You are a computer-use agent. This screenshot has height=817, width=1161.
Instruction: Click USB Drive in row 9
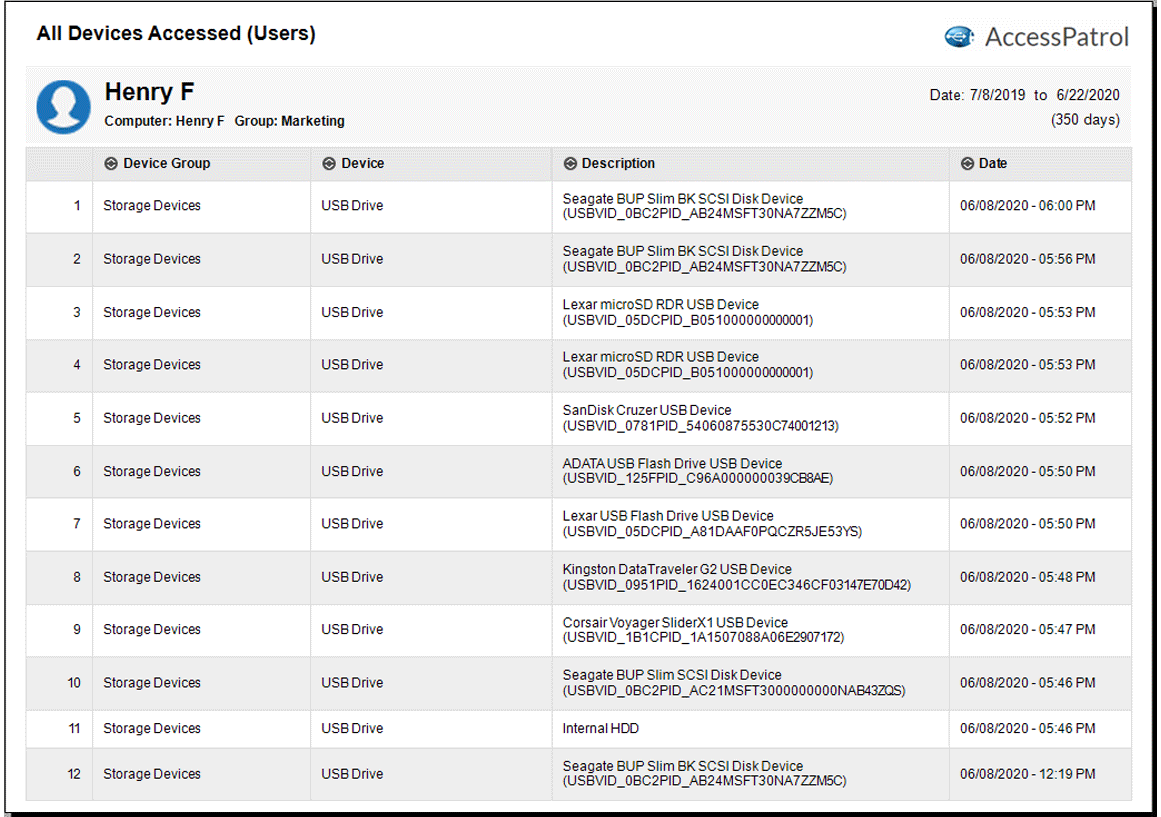(x=352, y=630)
